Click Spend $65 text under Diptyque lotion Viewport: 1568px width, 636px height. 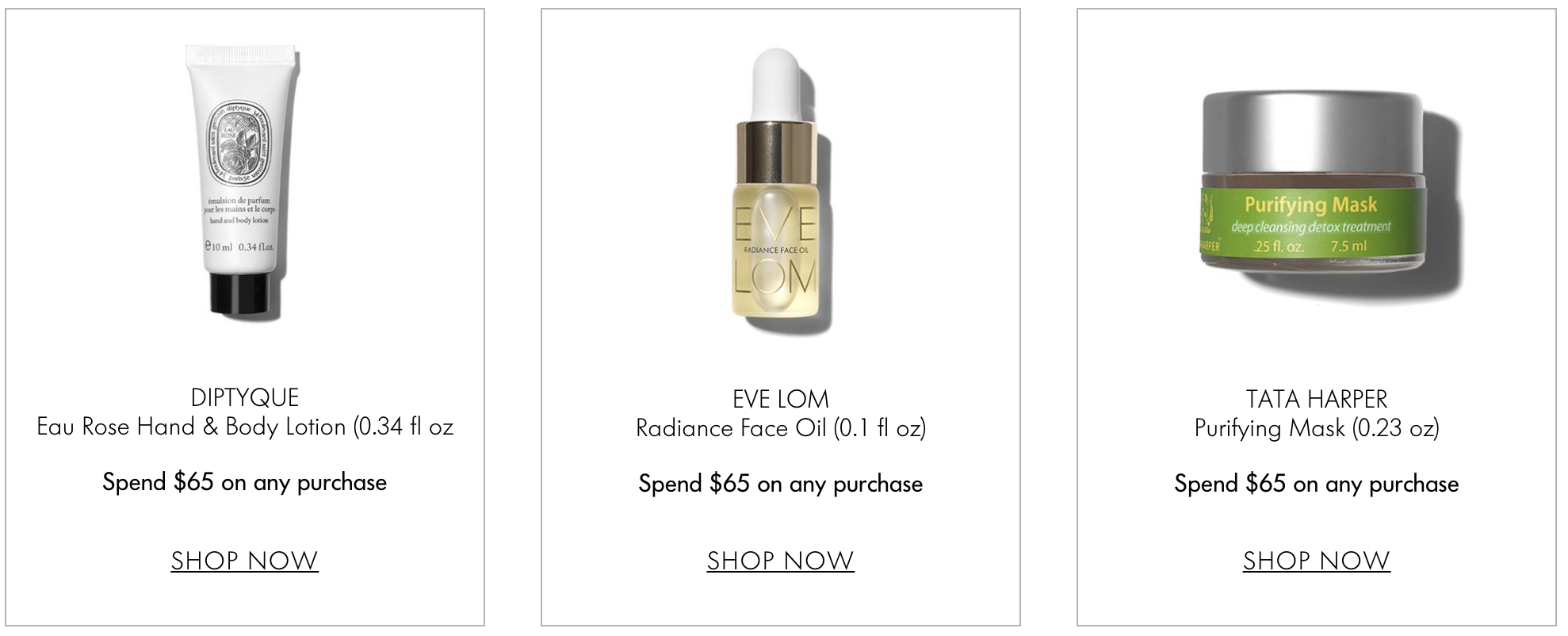[x=244, y=482]
